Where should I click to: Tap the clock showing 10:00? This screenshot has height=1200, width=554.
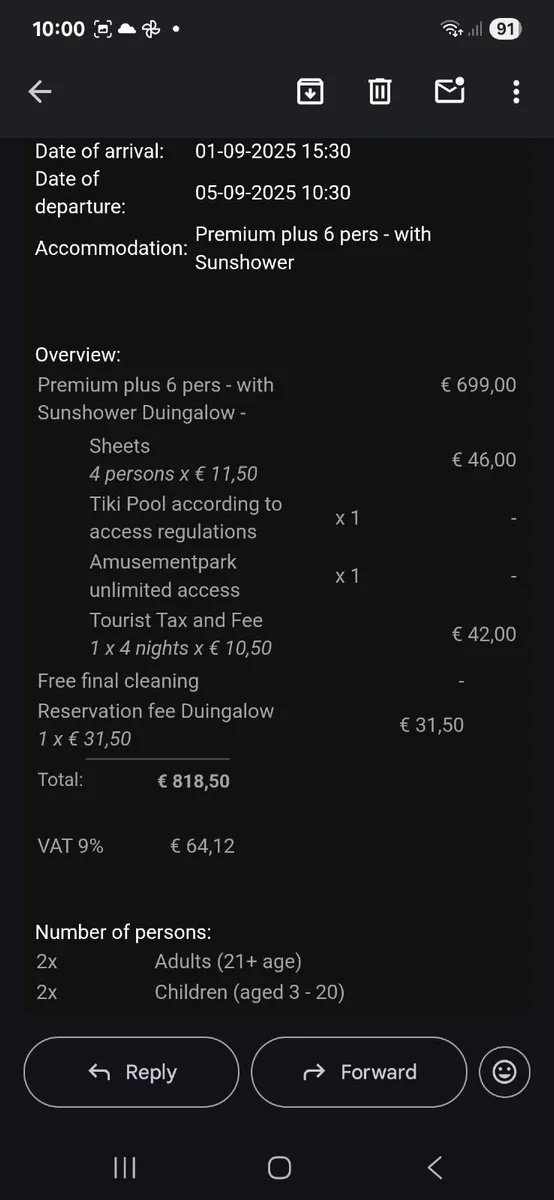tap(59, 29)
